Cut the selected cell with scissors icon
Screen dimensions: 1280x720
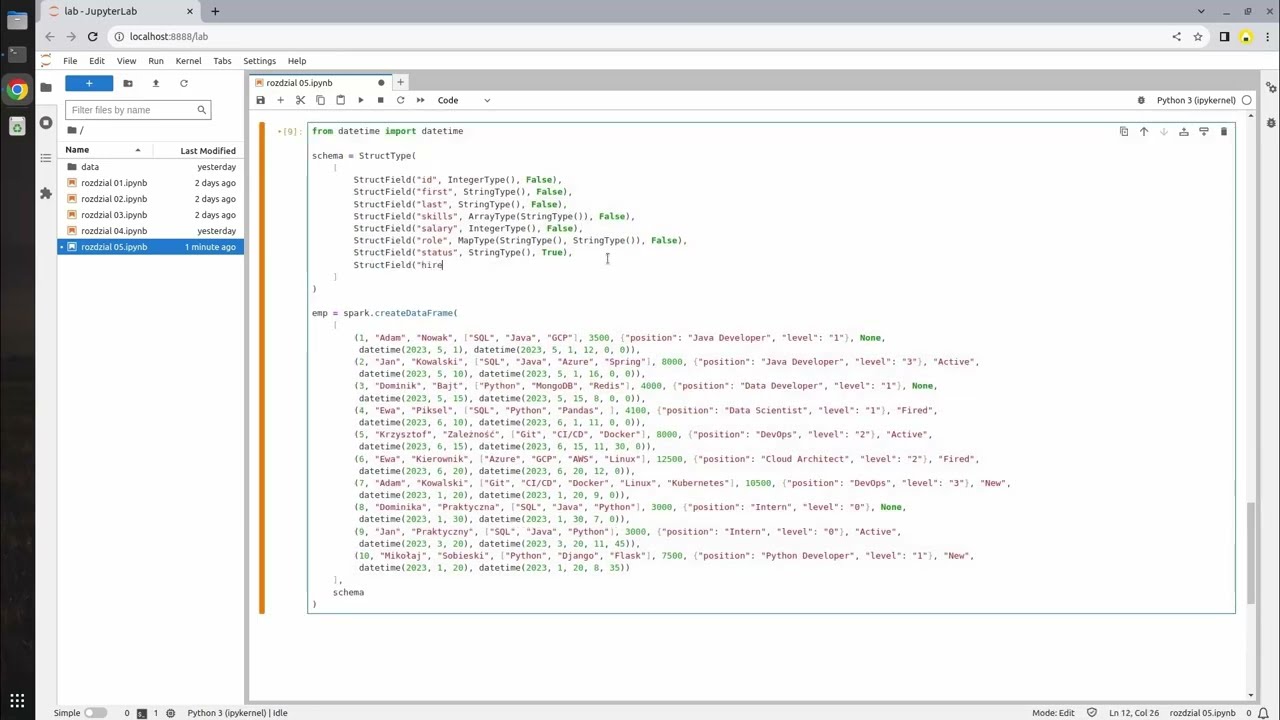coord(300,100)
